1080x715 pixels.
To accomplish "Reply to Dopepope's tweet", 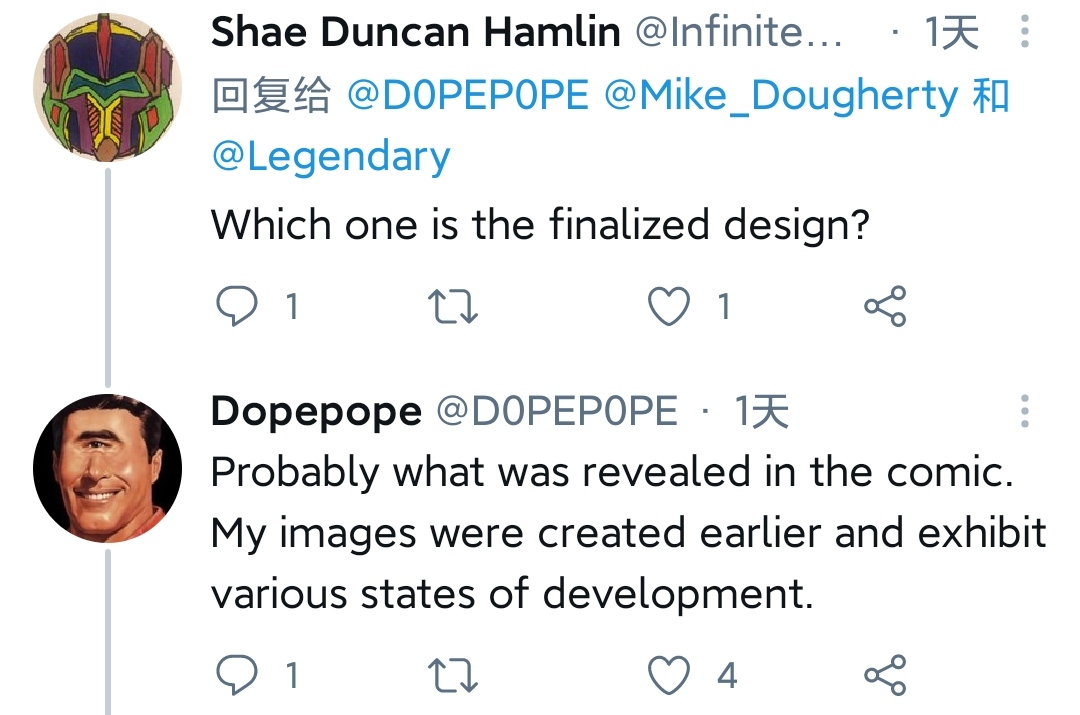I will 237,674.
